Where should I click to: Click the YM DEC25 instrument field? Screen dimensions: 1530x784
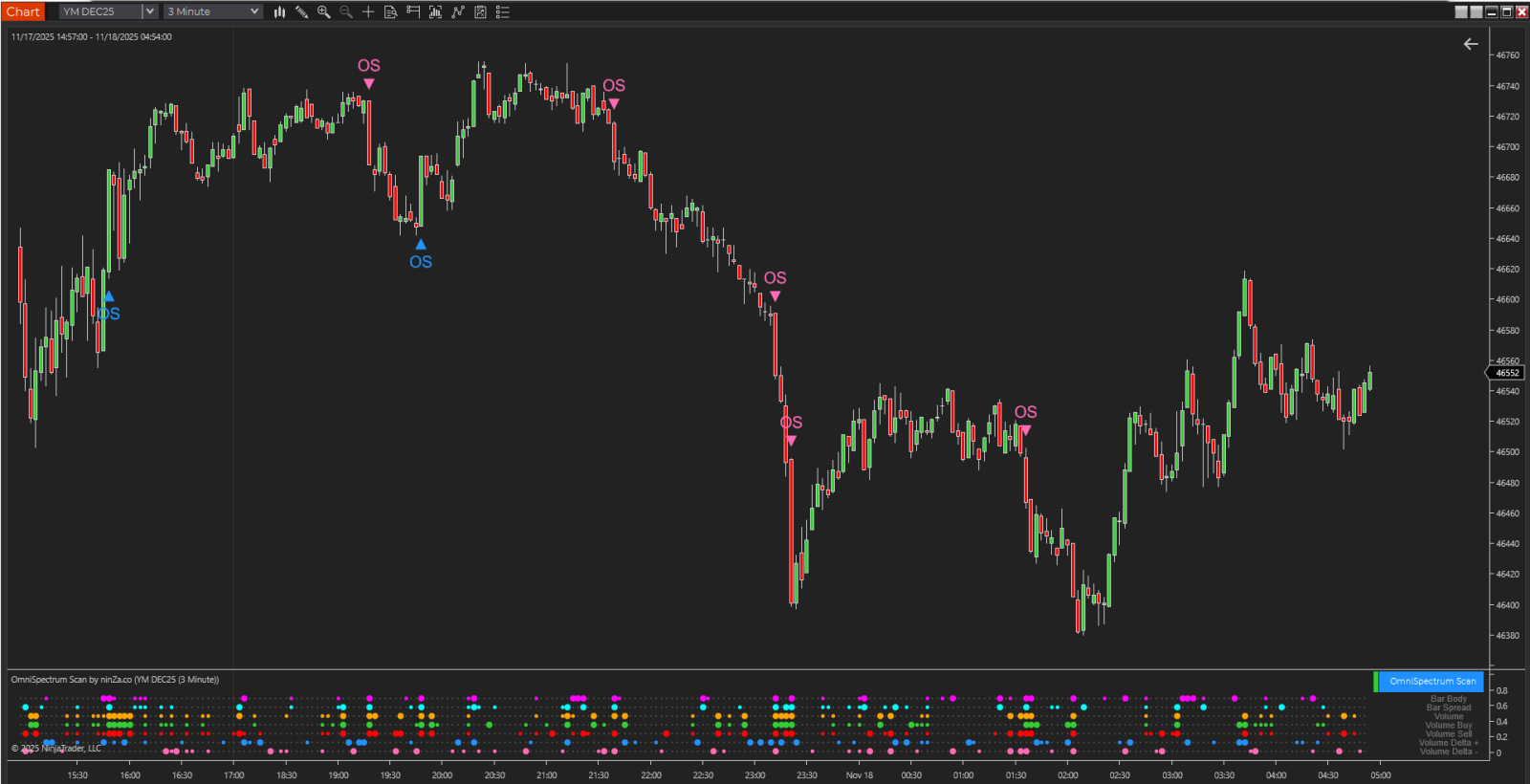pyautogui.click(x=100, y=11)
